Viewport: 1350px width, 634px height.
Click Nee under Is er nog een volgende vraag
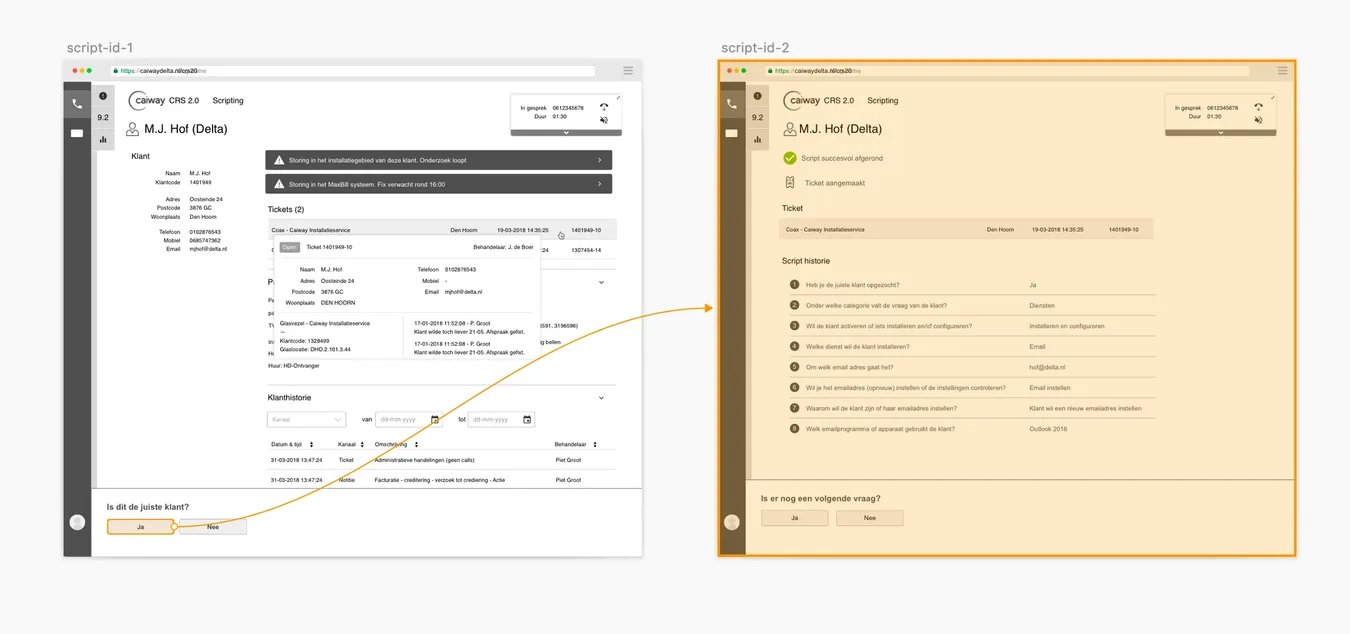[869, 518]
